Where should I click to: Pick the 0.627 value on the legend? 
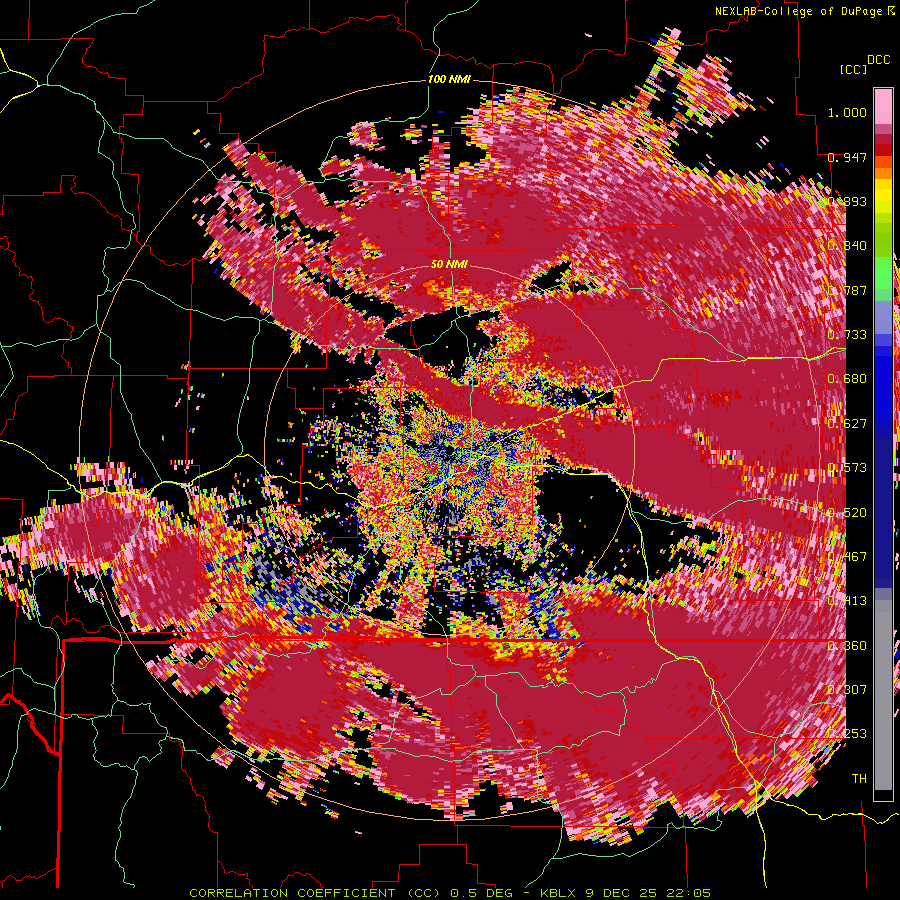[847, 424]
